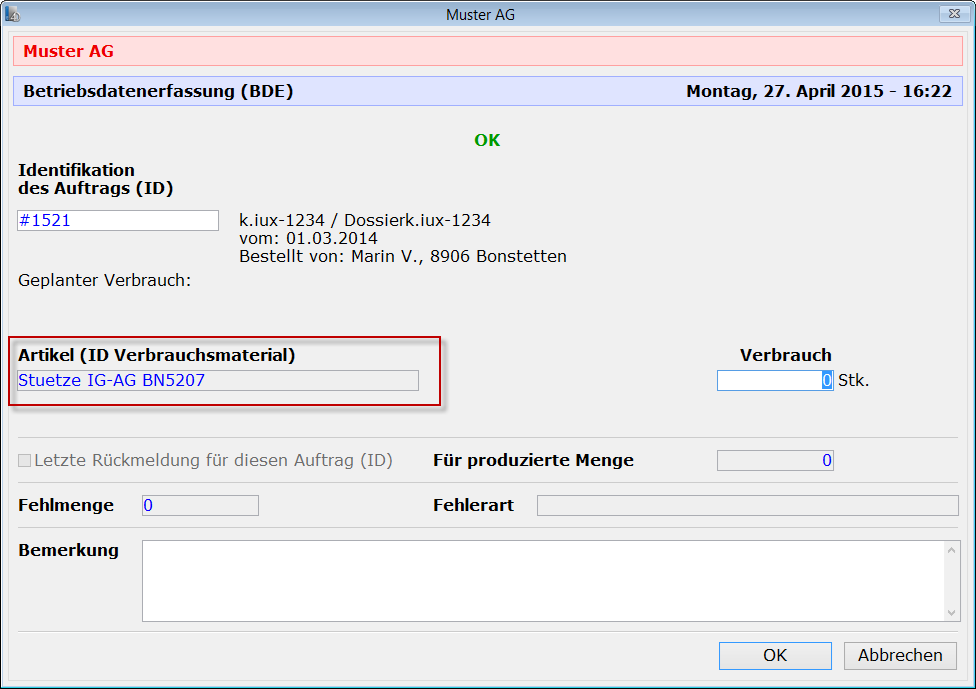Viewport: 976px width, 689px height.
Task: Toggle the Letzte Rückmeldung für diesen Auftrag checkbox
Action: [25, 461]
